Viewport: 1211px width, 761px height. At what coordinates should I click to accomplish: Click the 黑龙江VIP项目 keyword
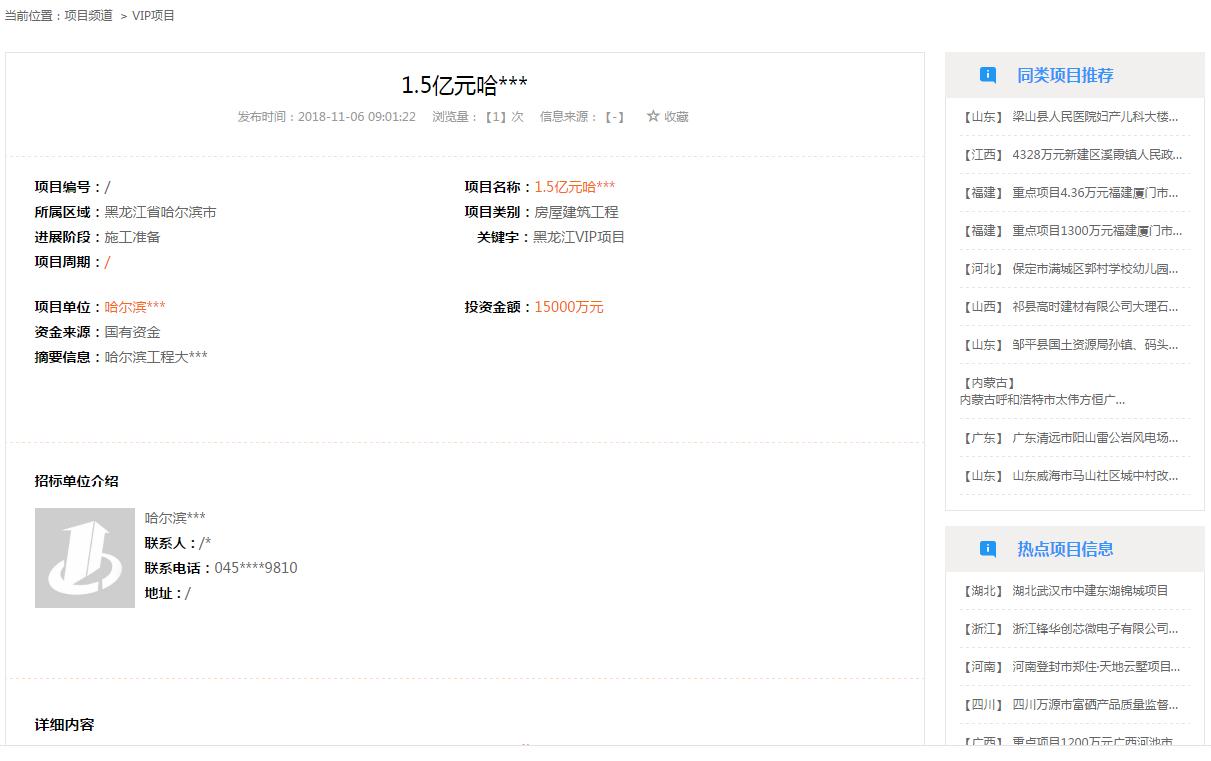point(579,236)
